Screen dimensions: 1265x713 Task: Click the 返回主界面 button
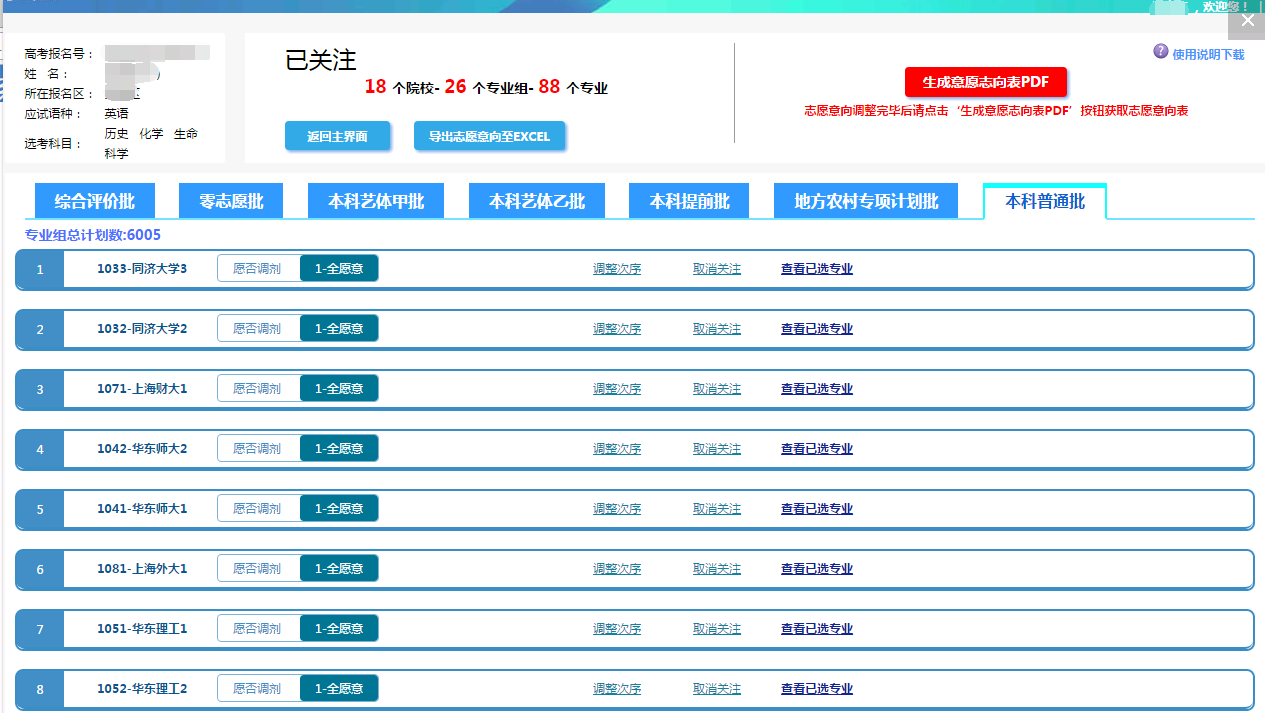pos(337,136)
